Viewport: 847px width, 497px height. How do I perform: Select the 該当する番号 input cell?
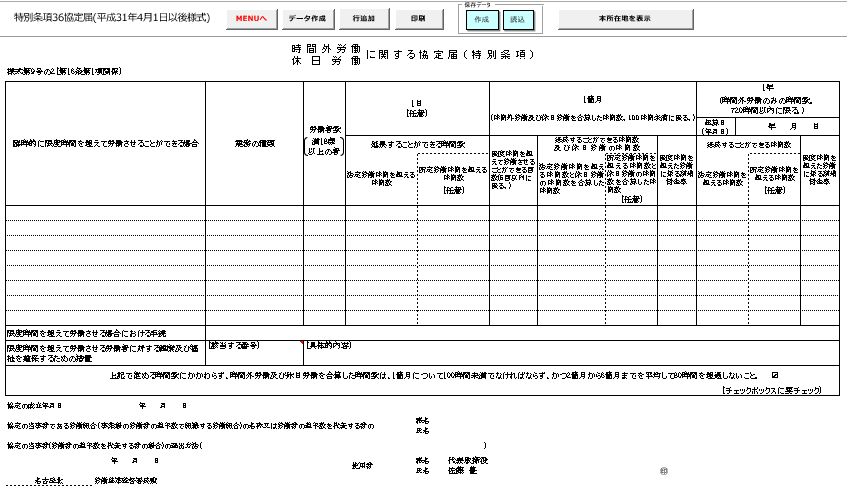coord(254,353)
